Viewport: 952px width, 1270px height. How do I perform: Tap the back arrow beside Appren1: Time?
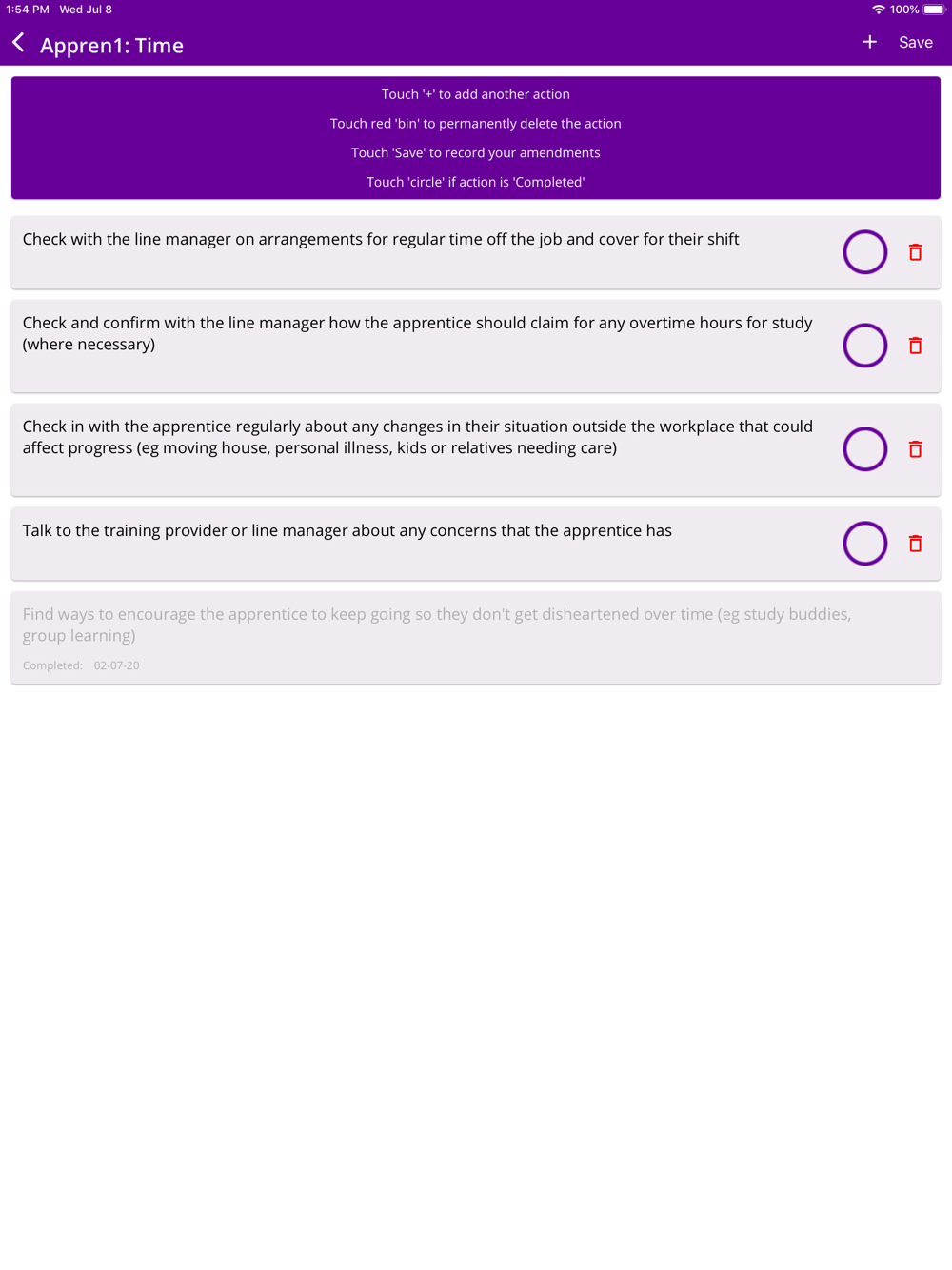[x=18, y=43]
